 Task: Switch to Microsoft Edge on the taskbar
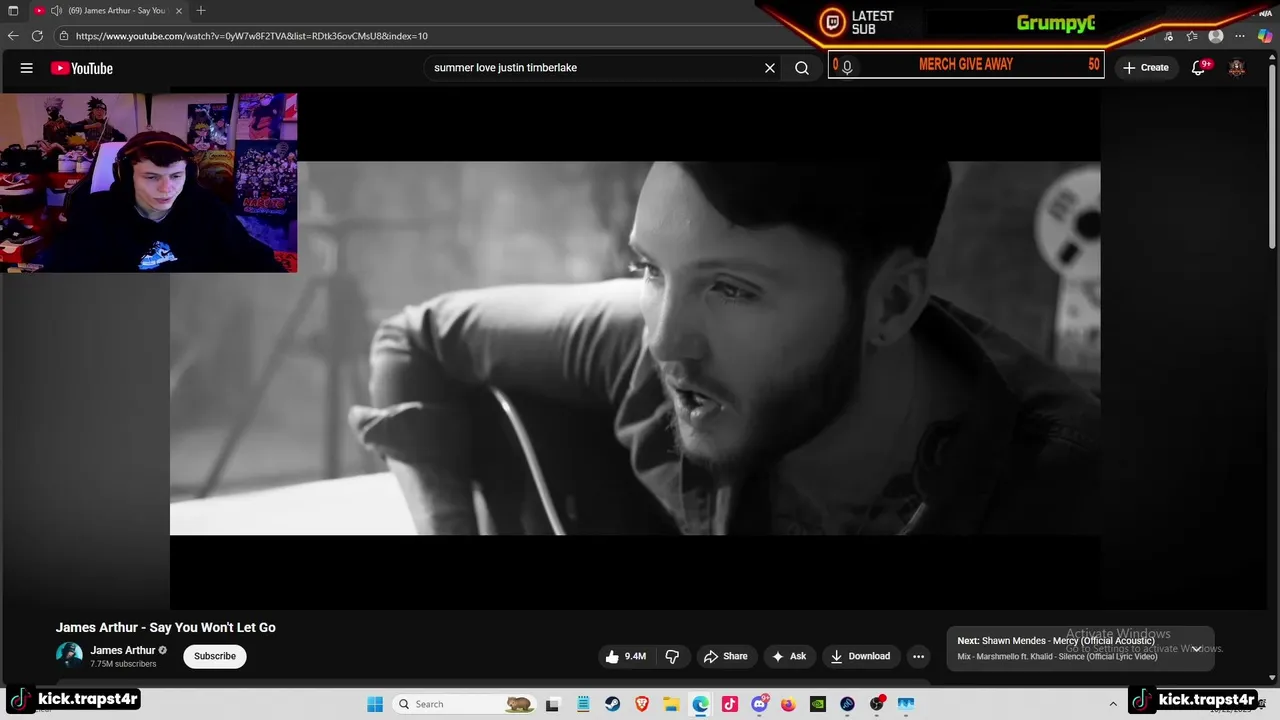click(x=701, y=704)
